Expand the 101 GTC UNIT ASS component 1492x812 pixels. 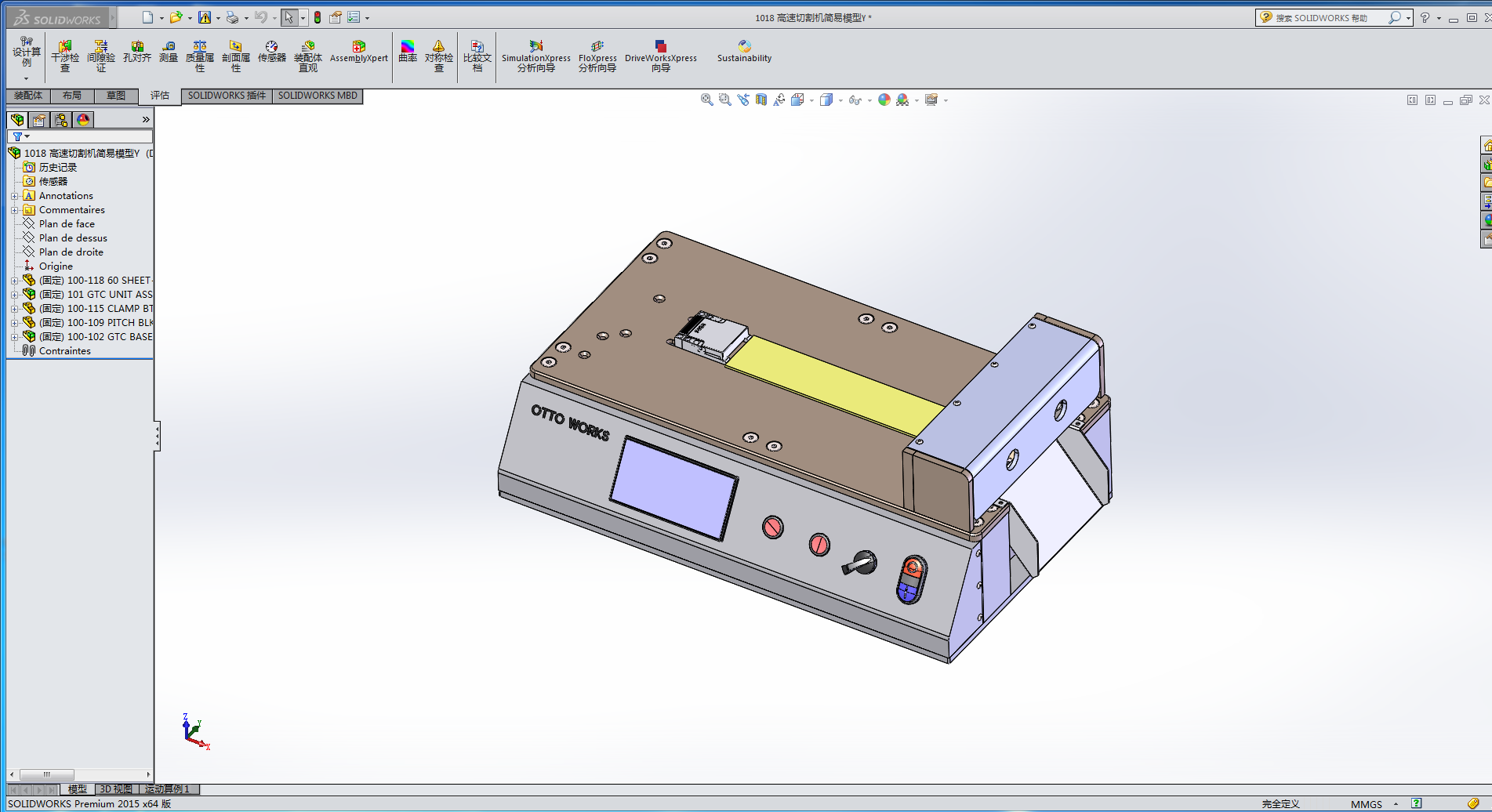(x=14, y=295)
